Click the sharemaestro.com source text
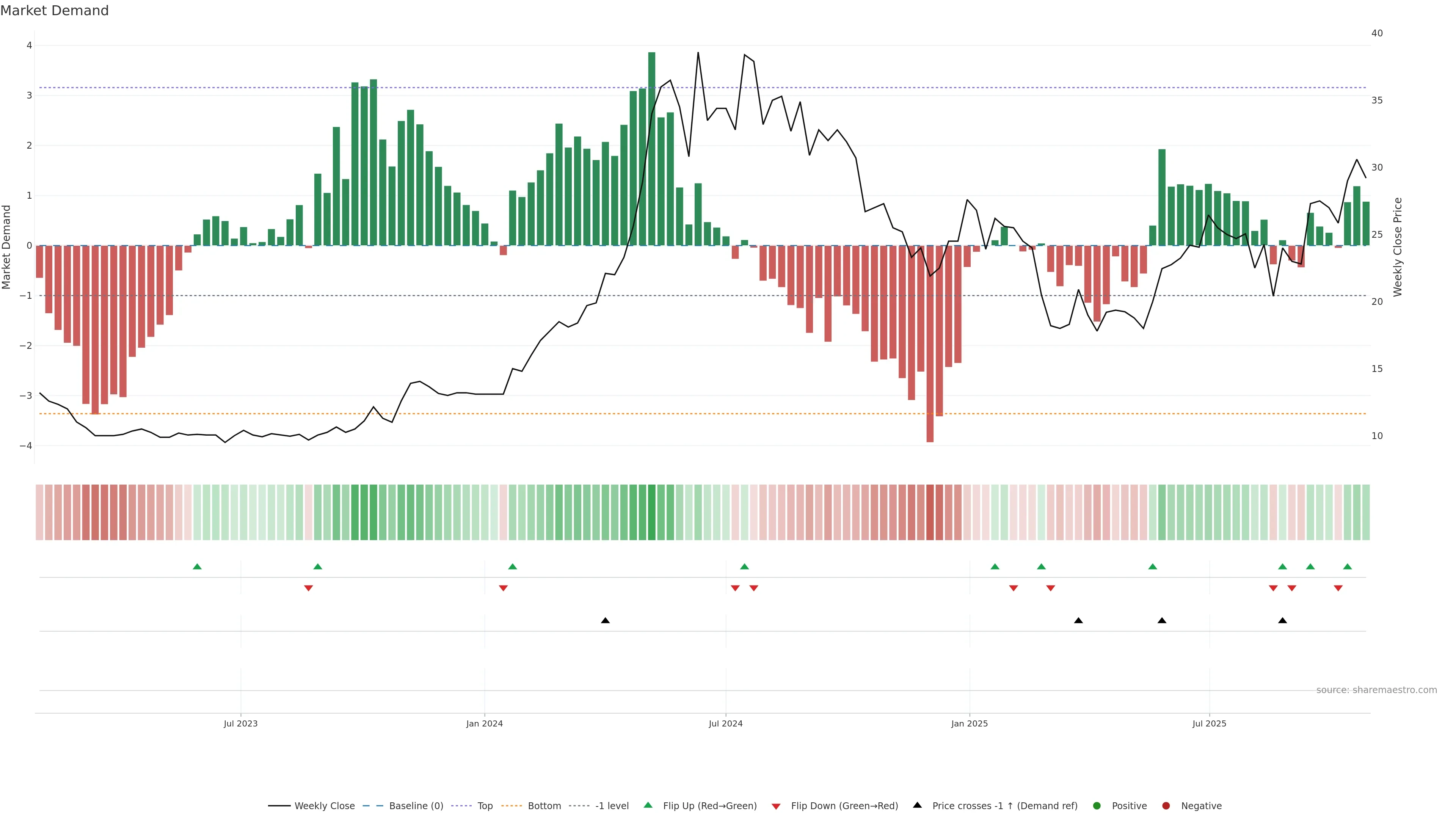This screenshot has width=1456, height=819. click(x=1376, y=690)
